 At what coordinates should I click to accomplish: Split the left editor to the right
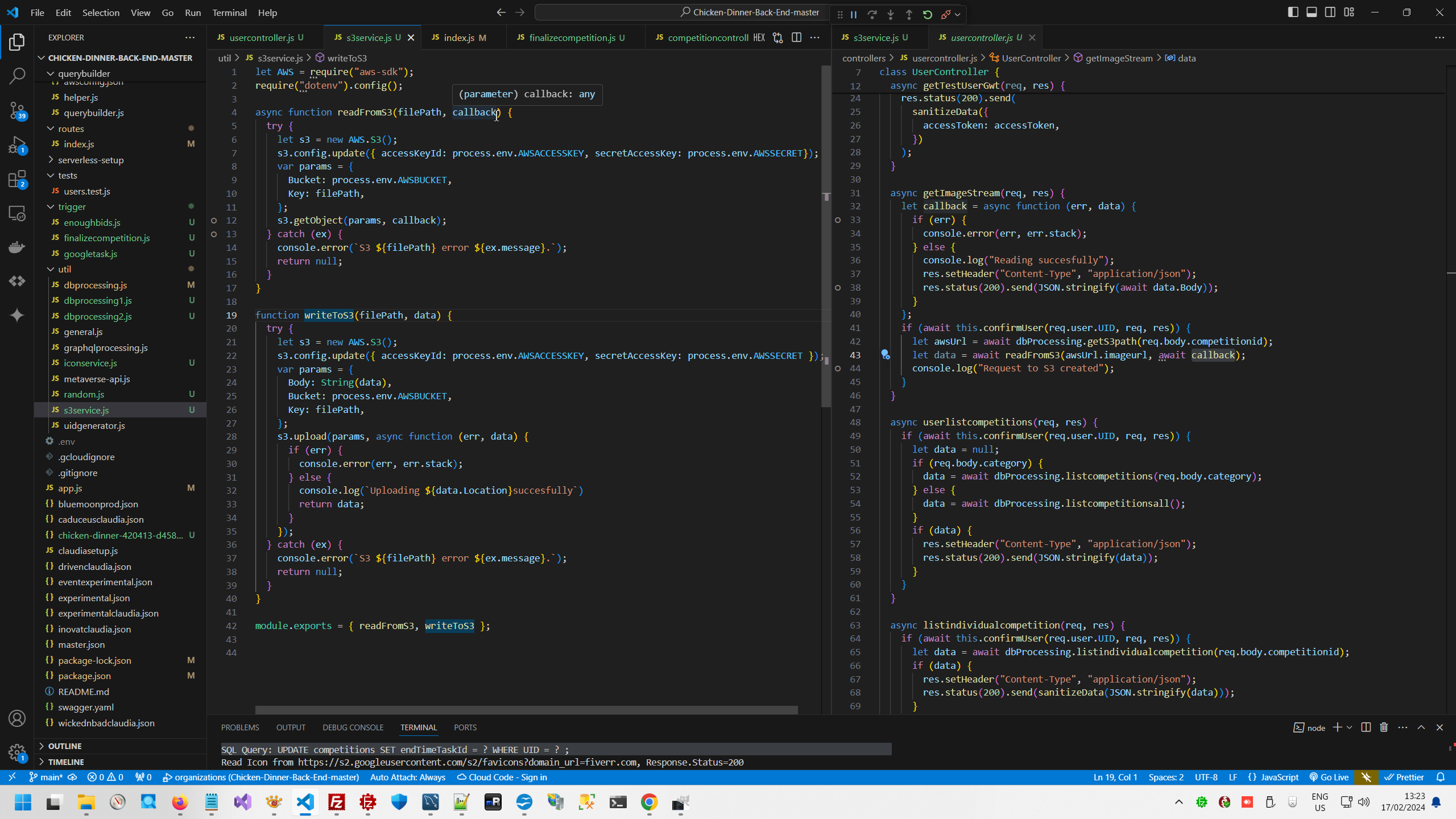(796, 38)
